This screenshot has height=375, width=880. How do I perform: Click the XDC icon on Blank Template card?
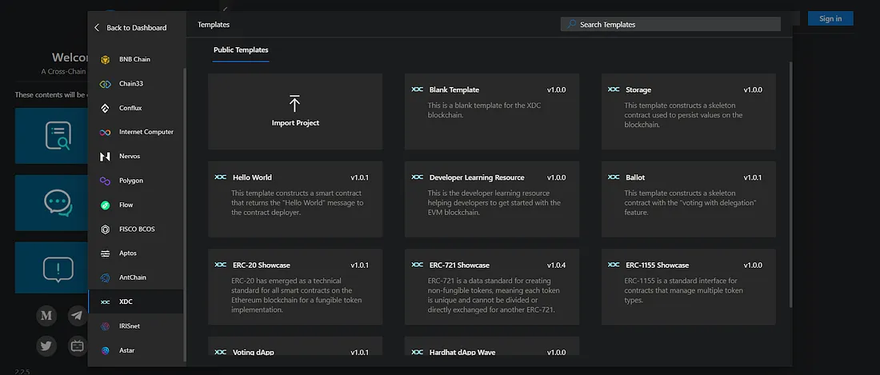tap(417, 90)
